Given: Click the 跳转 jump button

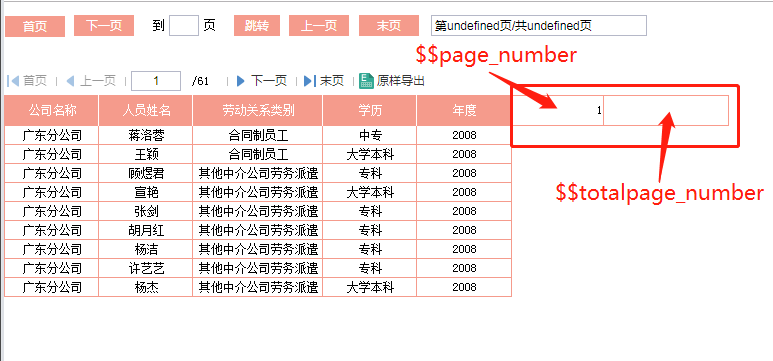Looking at the screenshot, I should [257, 26].
